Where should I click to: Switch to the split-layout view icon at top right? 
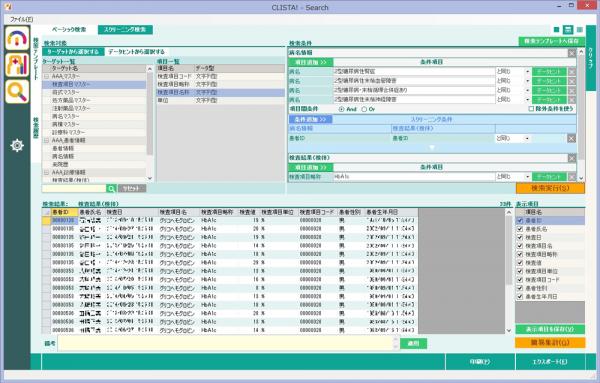click(568, 30)
